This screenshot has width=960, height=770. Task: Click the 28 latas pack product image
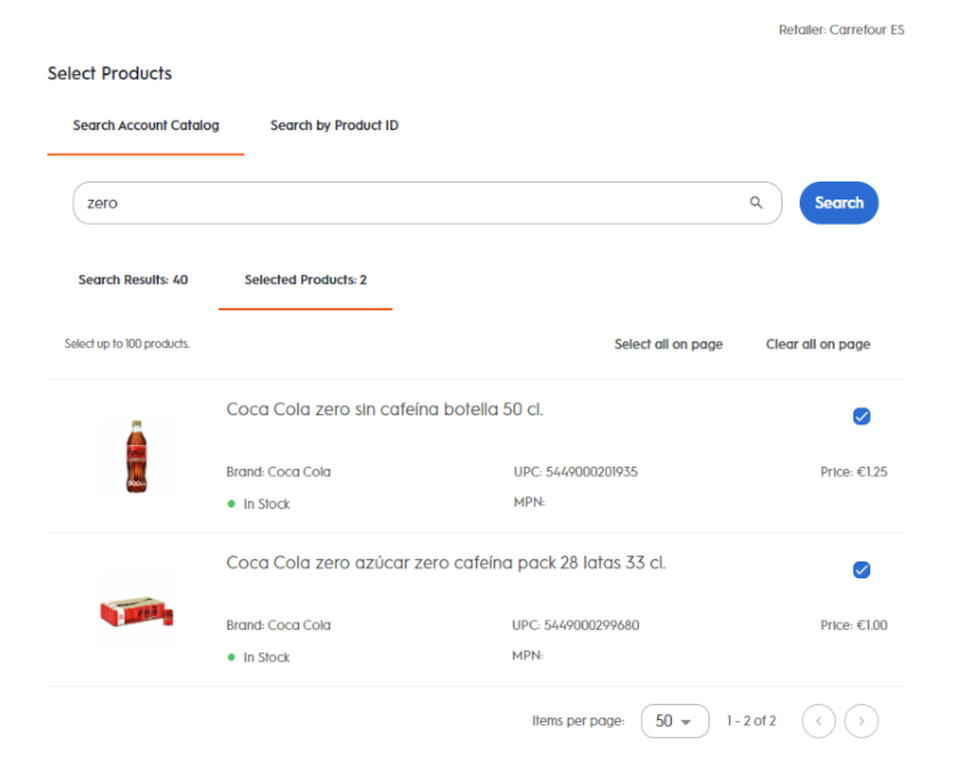[137, 611]
